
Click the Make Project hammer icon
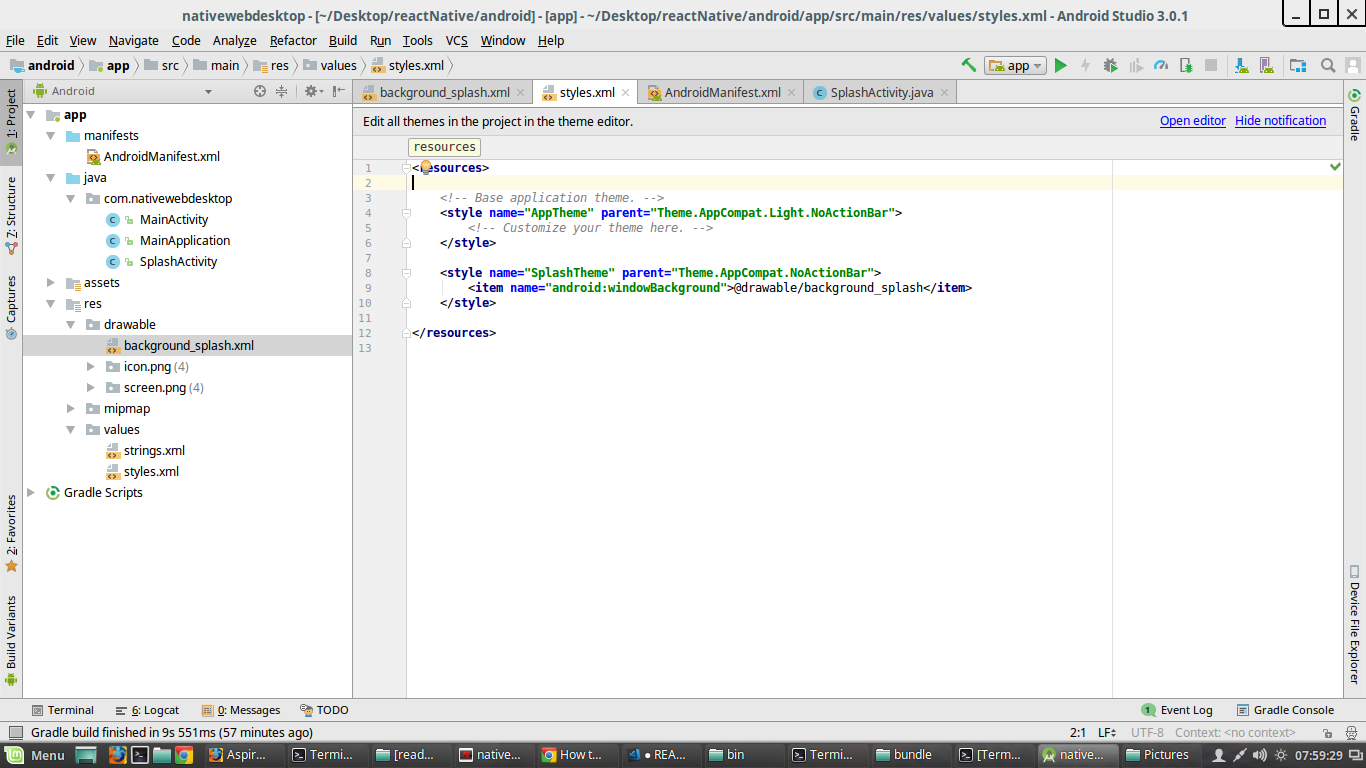(x=968, y=65)
